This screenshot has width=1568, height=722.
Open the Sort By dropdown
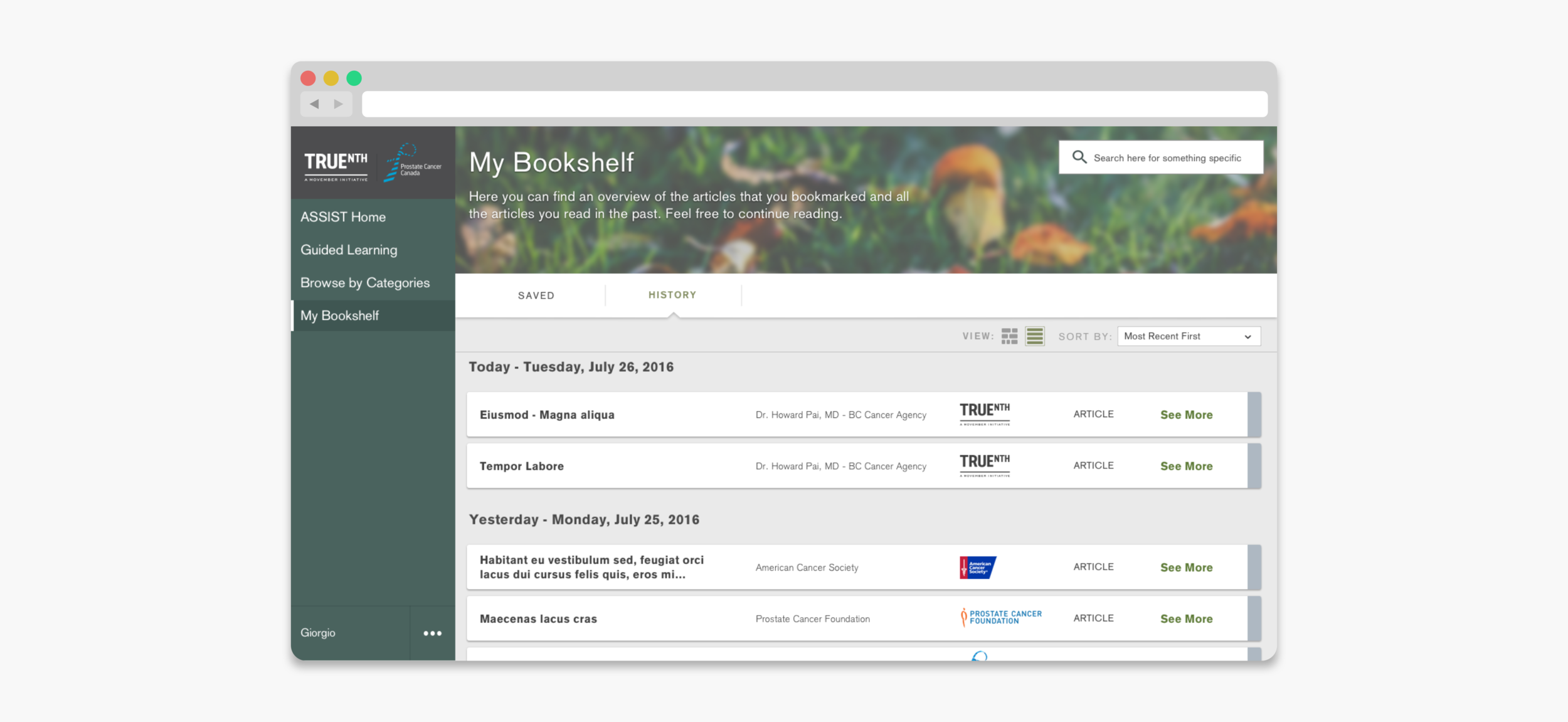click(x=1188, y=336)
